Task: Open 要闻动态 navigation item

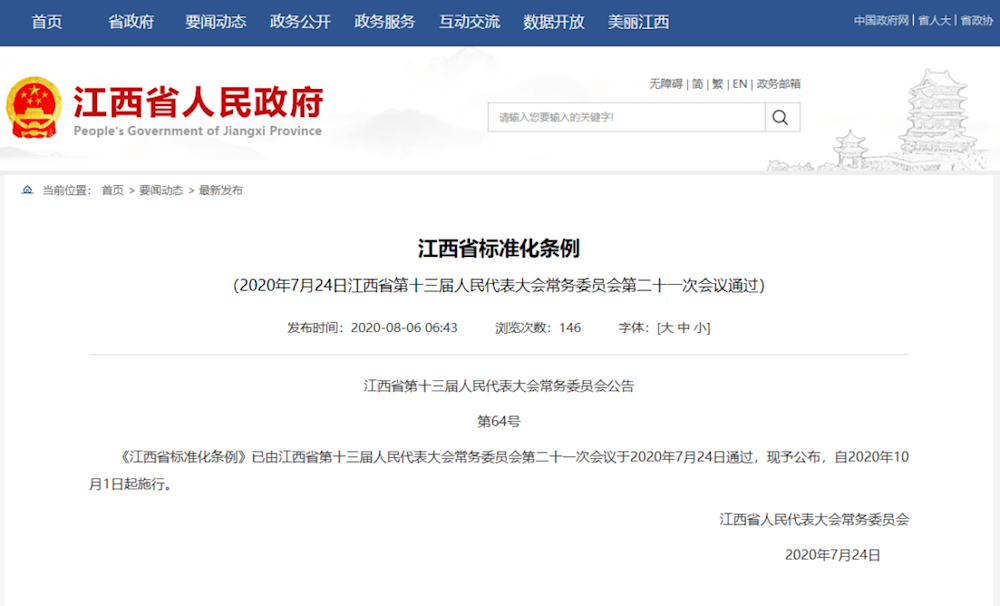Action: click(x=216, y=22)
